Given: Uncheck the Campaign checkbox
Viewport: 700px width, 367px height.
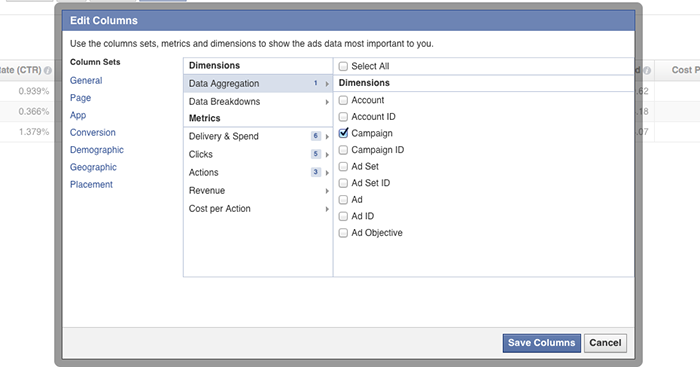Looking at the screenshot, I should (343, 133).
